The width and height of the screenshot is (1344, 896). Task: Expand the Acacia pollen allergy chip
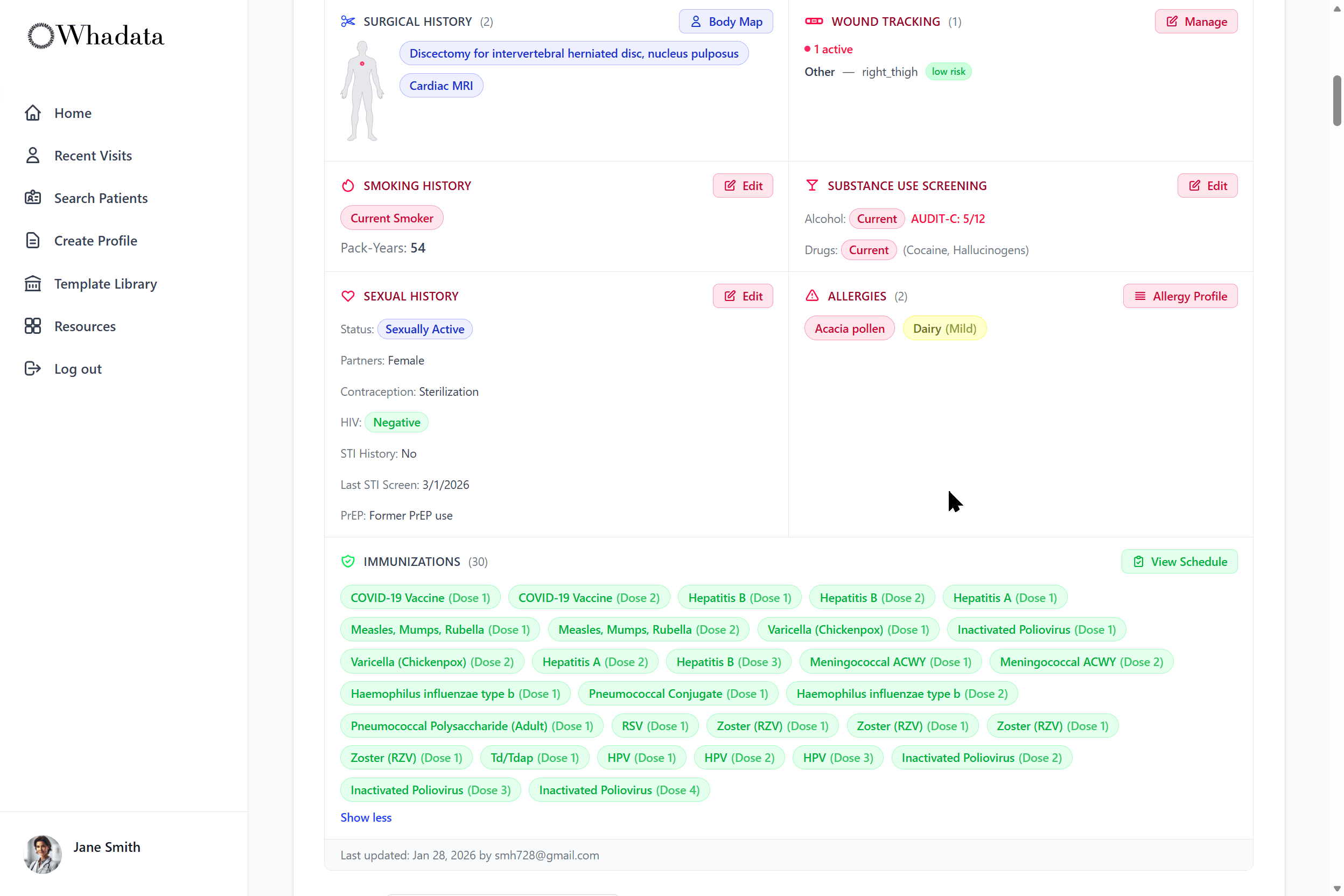tap(849, 328)
